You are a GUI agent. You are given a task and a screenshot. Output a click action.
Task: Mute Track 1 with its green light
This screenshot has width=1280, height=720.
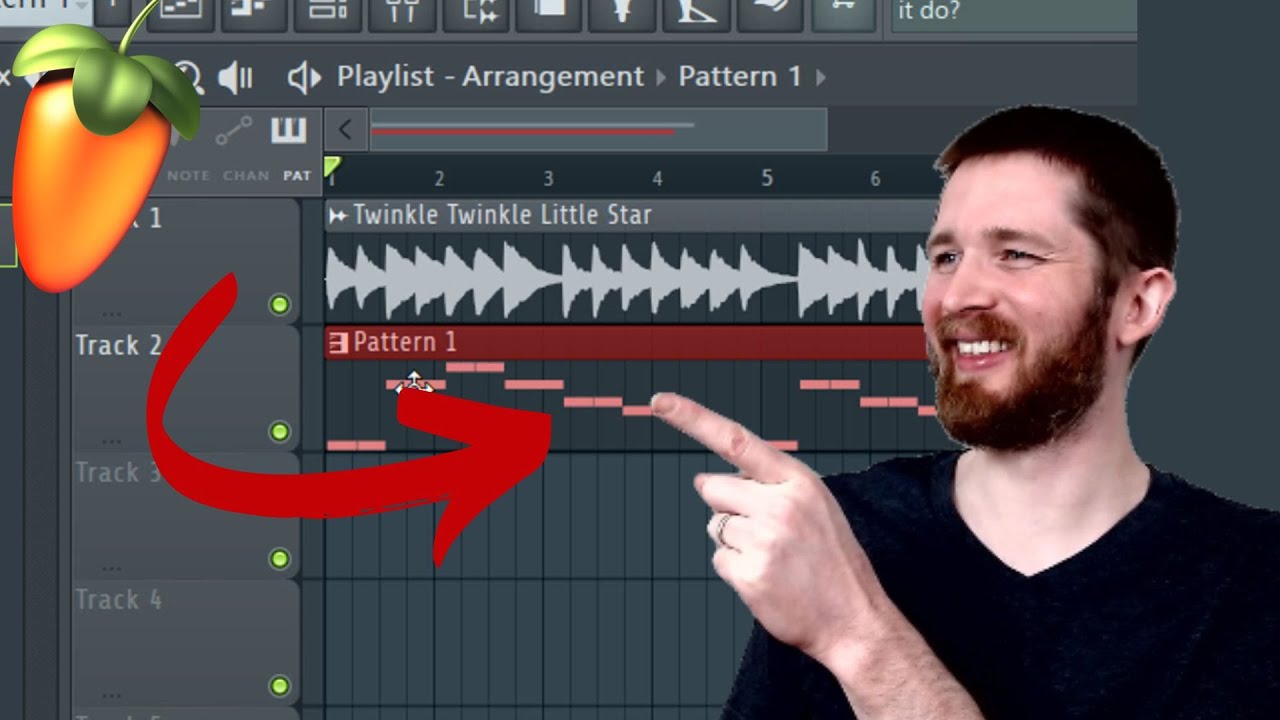[280, 304]
